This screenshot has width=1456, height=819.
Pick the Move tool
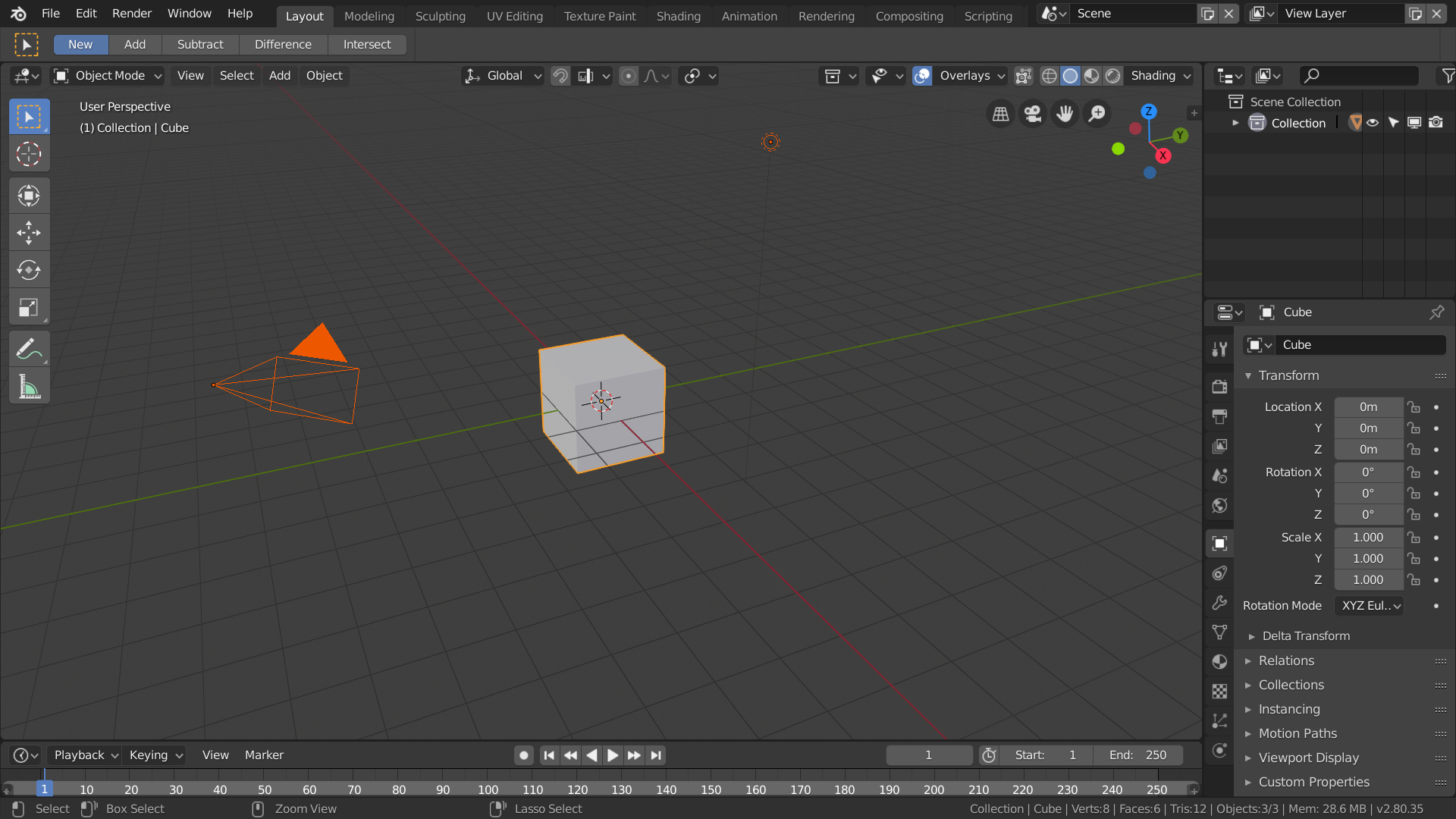pos(29,233)
